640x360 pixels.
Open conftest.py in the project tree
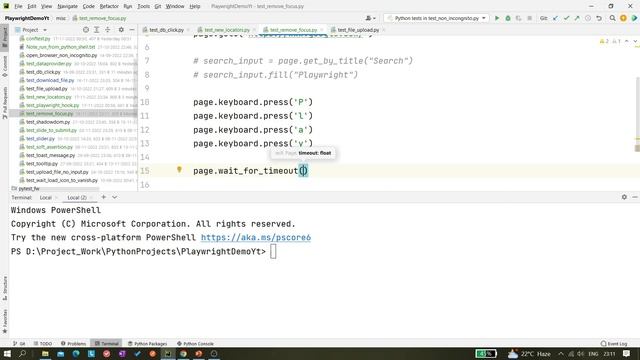point(38,39)
